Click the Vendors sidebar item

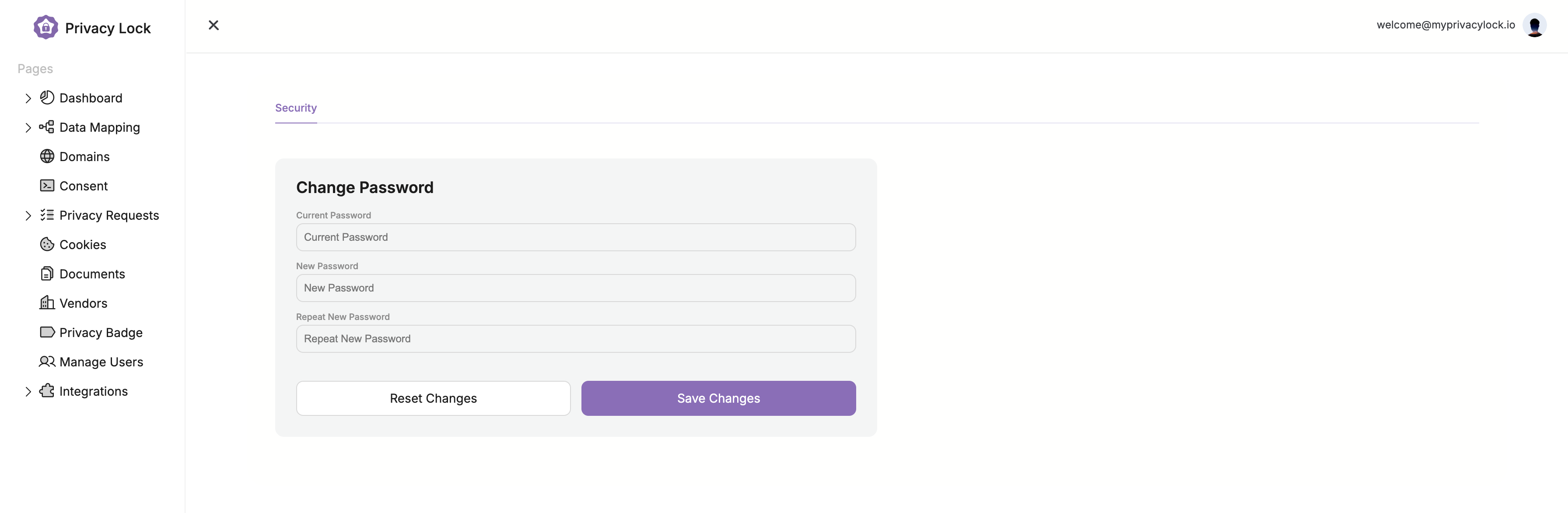click(84, 303)
